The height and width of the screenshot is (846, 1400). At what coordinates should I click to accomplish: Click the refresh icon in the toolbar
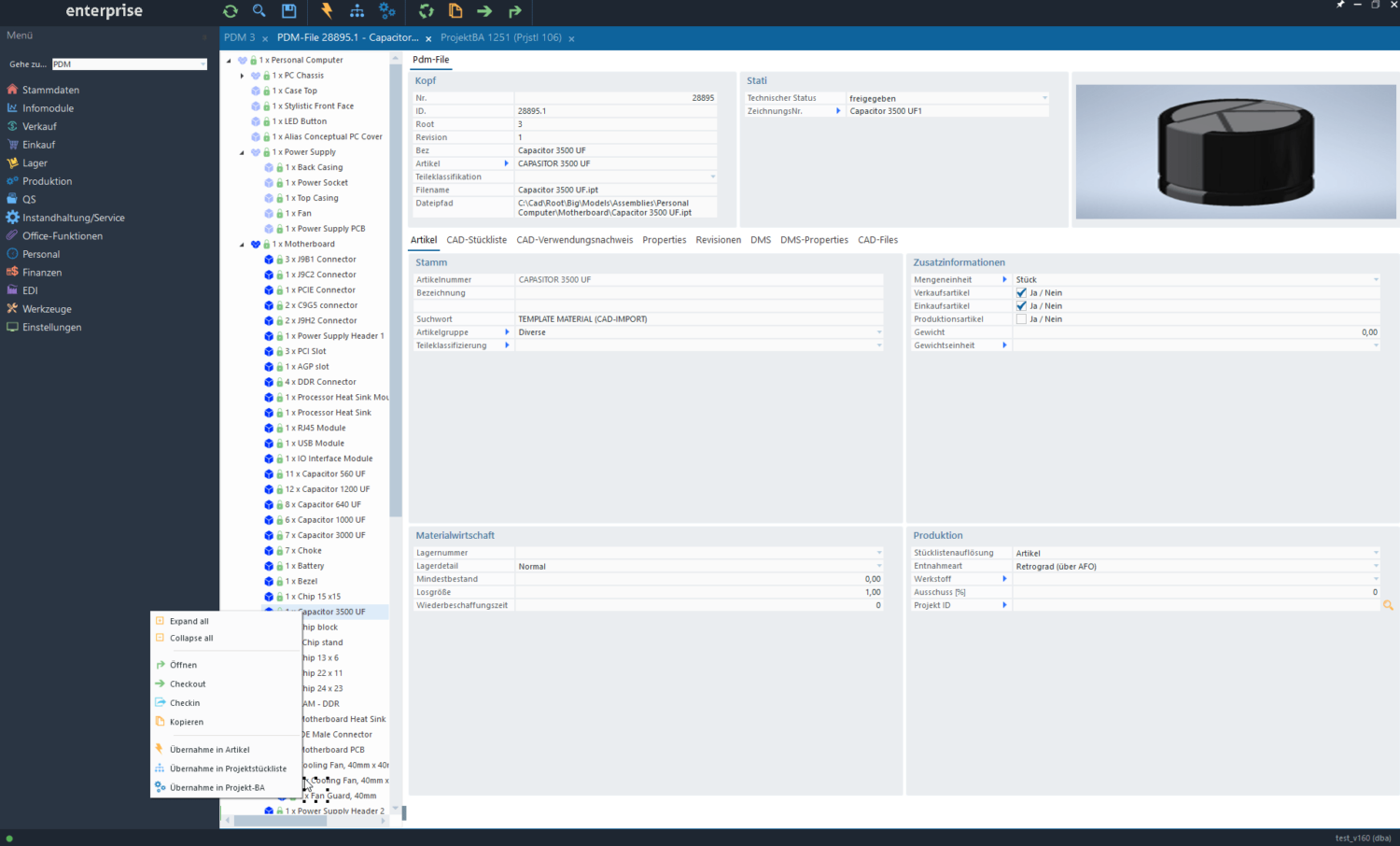(230, 11)
